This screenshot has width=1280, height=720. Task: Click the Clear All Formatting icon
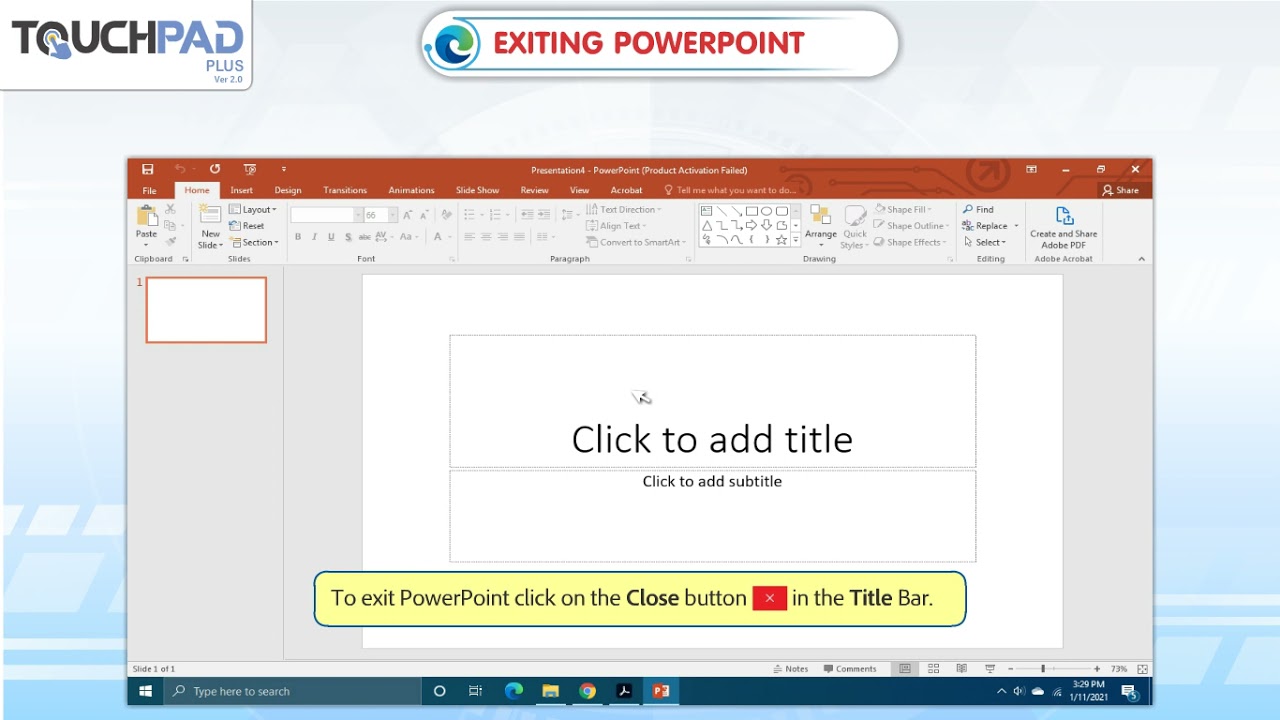(x=447, y=215)
